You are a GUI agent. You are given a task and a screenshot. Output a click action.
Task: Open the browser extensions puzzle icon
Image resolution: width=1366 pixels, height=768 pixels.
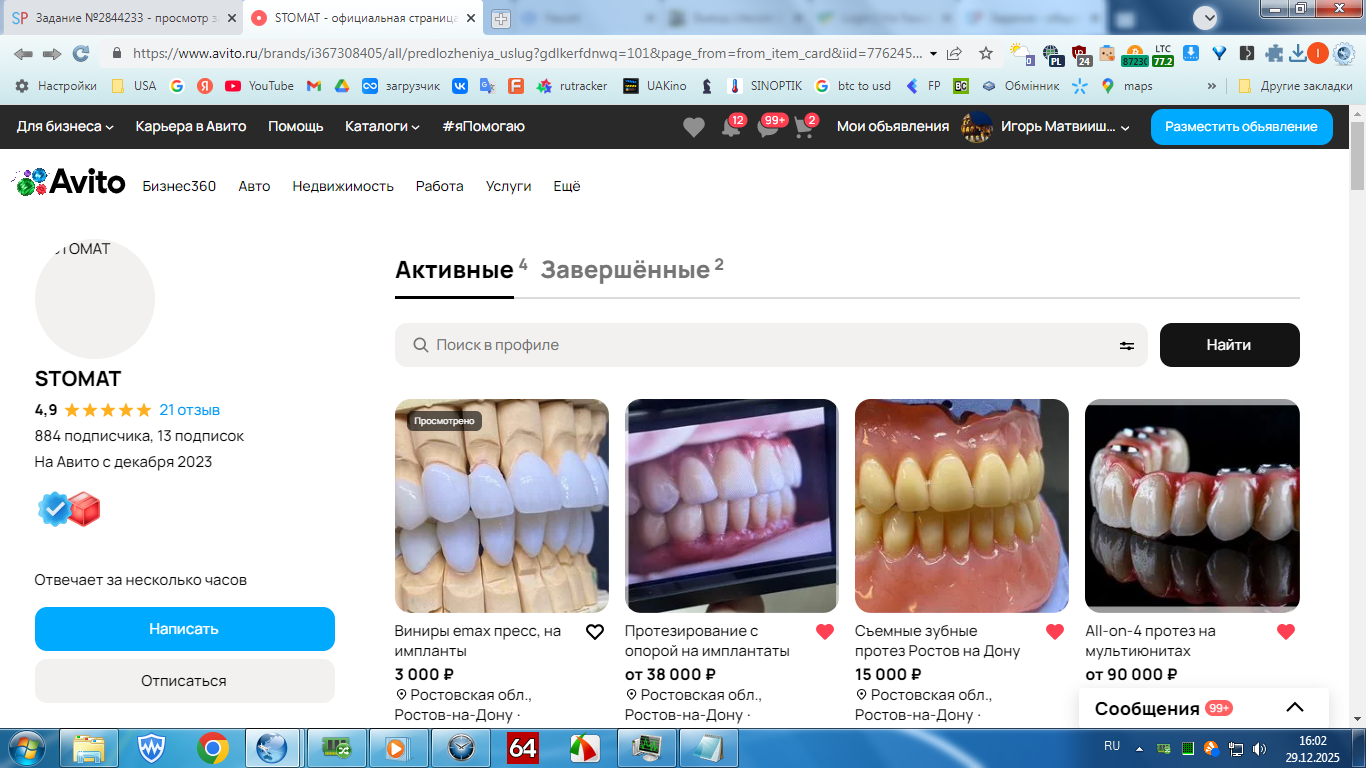tap(1274, 53)
